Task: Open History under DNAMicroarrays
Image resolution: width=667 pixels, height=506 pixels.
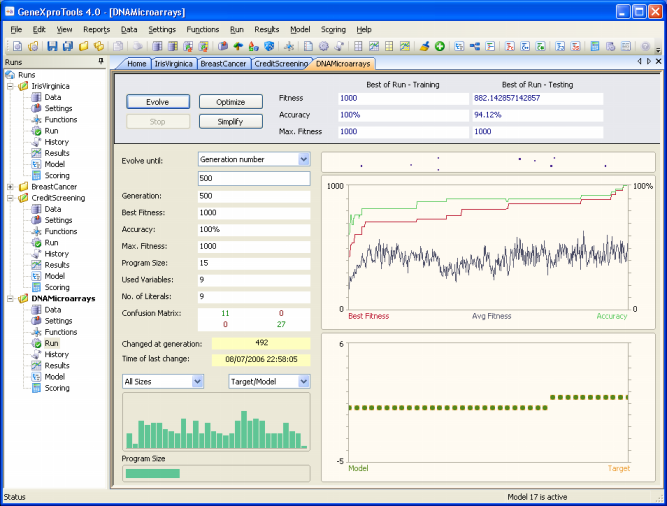Action: pos(56,355)
